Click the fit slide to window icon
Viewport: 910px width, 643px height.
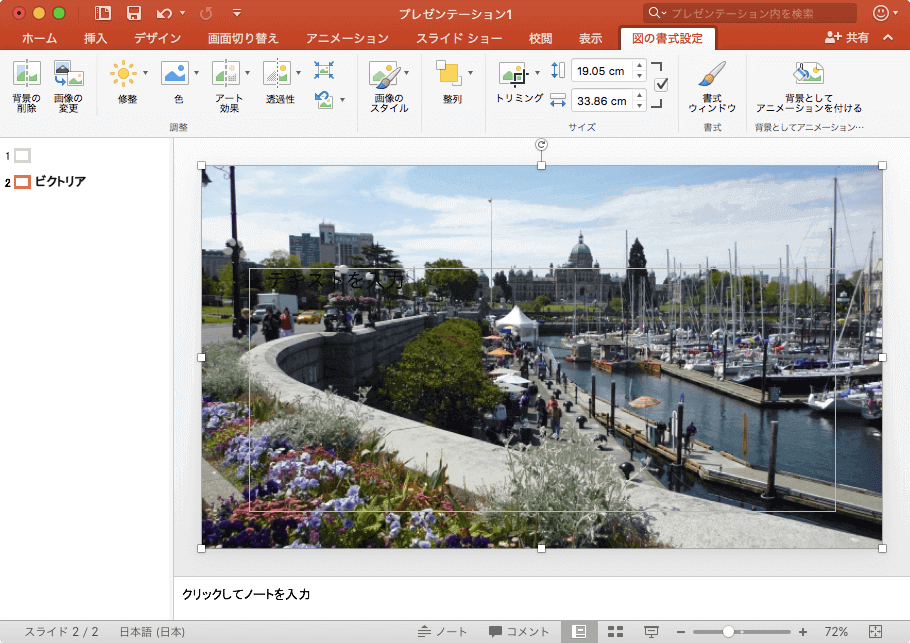(x=876, y=631)
